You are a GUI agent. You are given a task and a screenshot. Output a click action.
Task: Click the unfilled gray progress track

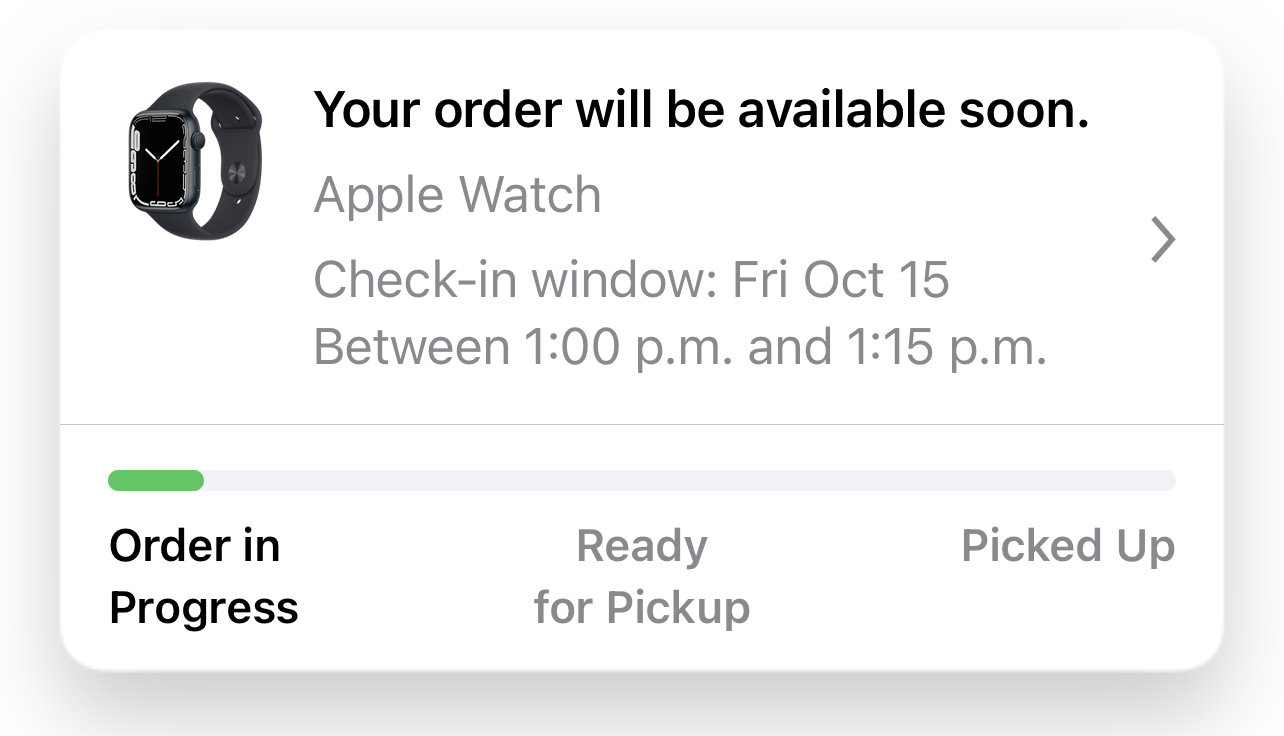690,481
